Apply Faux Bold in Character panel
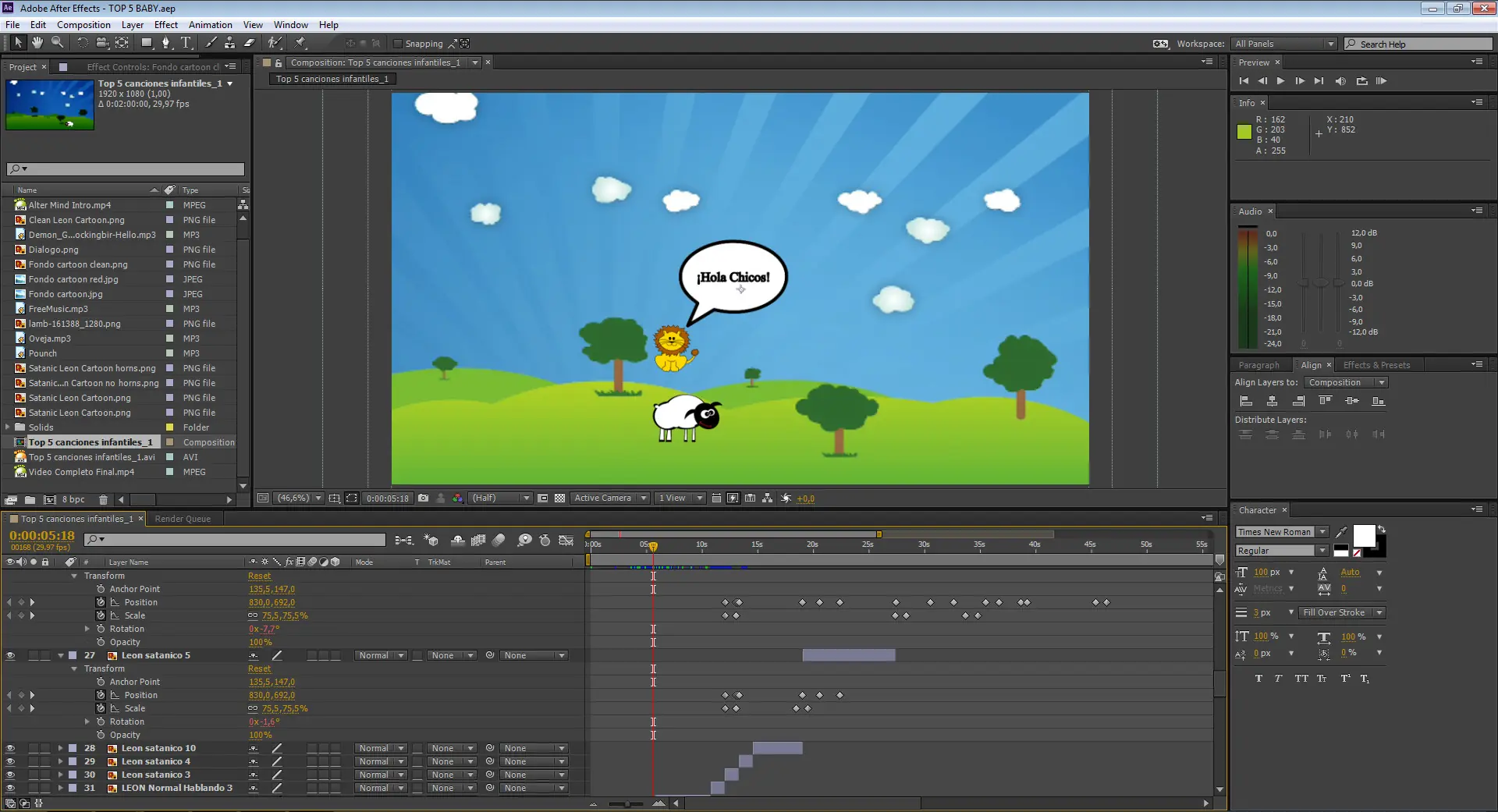The width and height of the screenshot is (1498, 812). [x=1258, y=679]
